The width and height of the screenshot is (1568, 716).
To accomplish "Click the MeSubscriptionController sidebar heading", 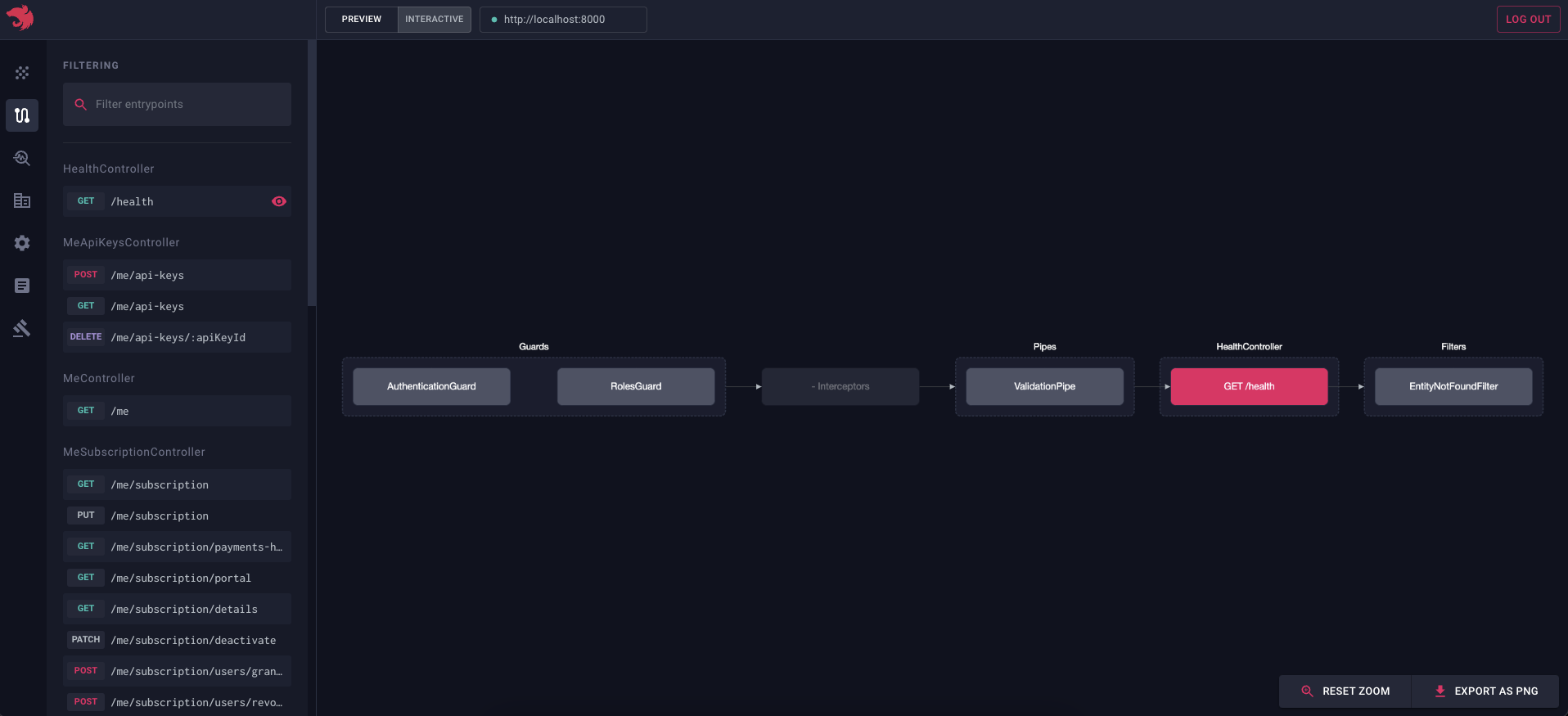I will pyautogui.click(x=134, y=452).
